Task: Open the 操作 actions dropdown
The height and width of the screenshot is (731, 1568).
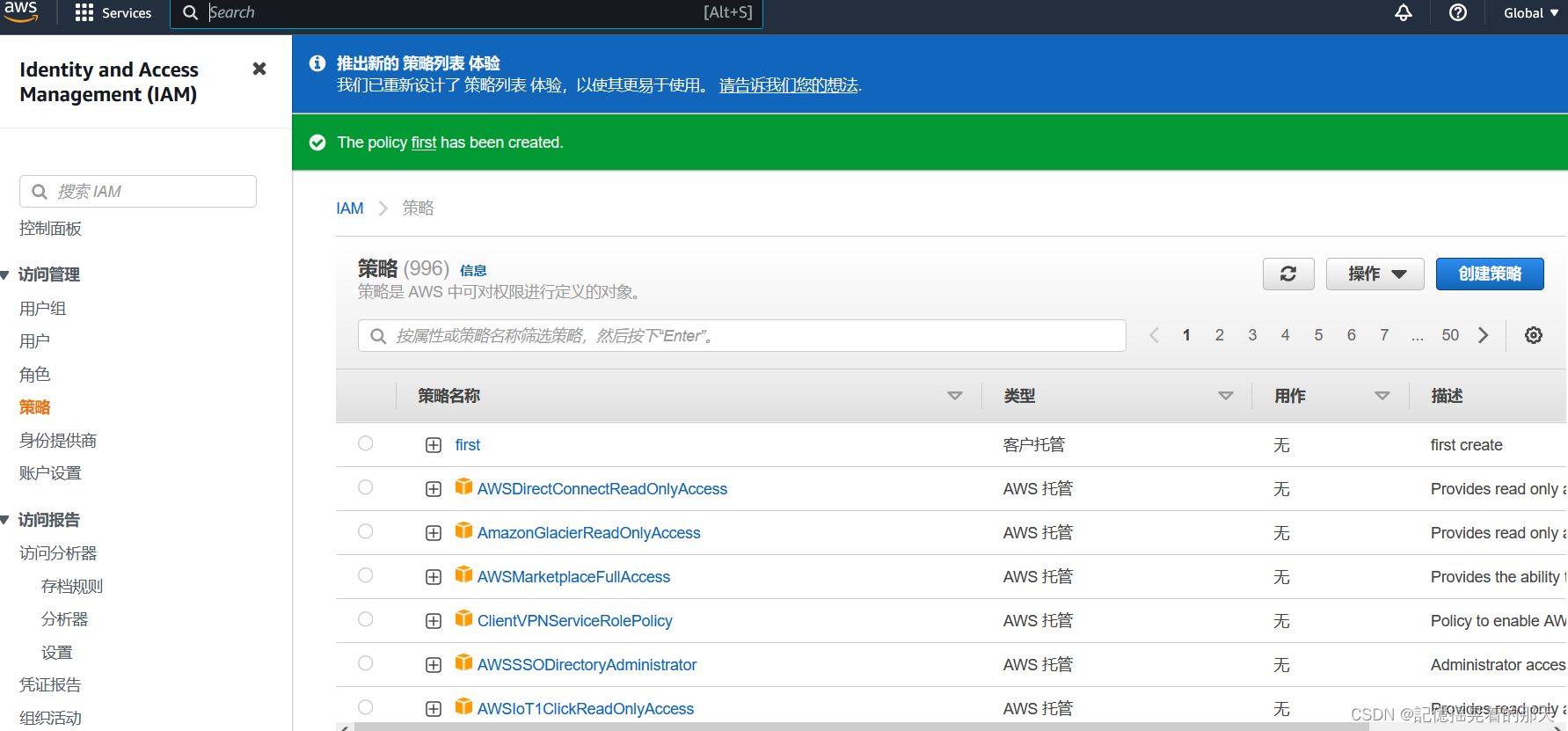Action: tap(1377, 274)
